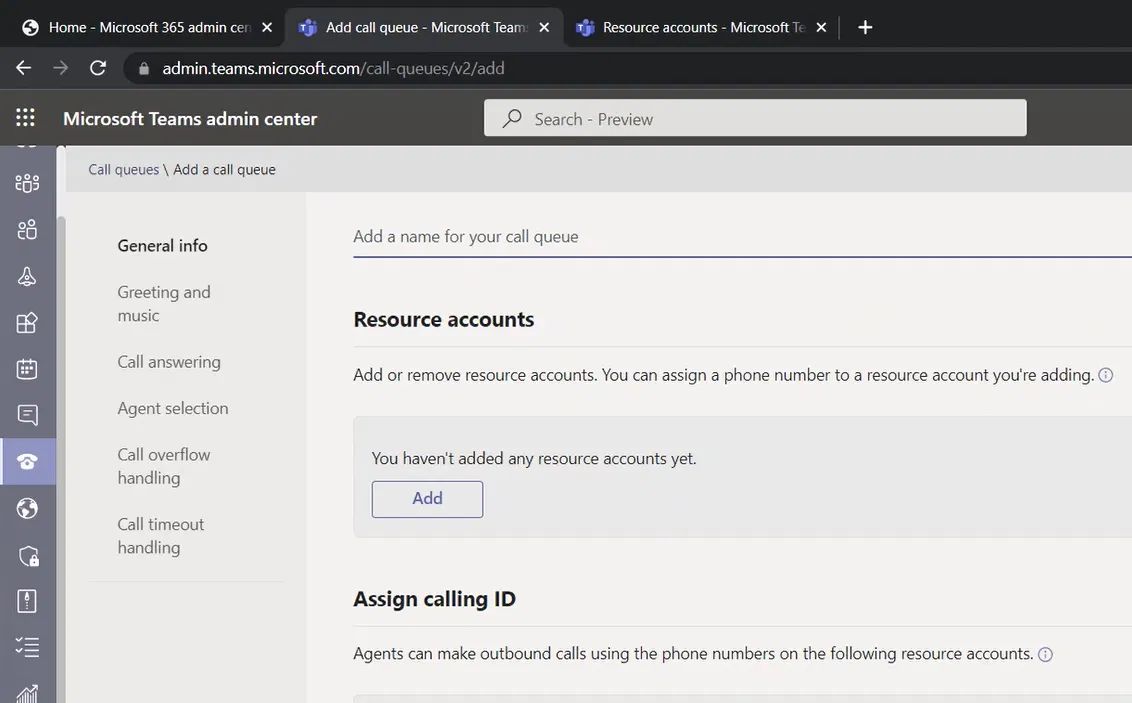This screenshot has height=703, width=1132.
Task: Open Messaging policies chat icon in the sidebar
Action: 27,415
